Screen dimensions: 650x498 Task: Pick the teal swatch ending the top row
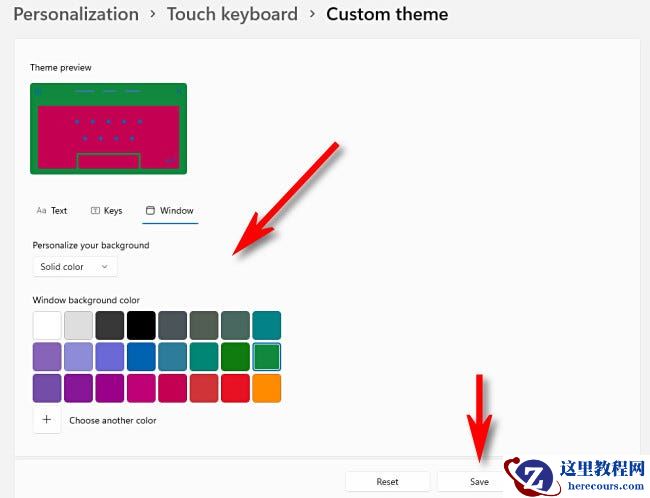pos(267,326)
